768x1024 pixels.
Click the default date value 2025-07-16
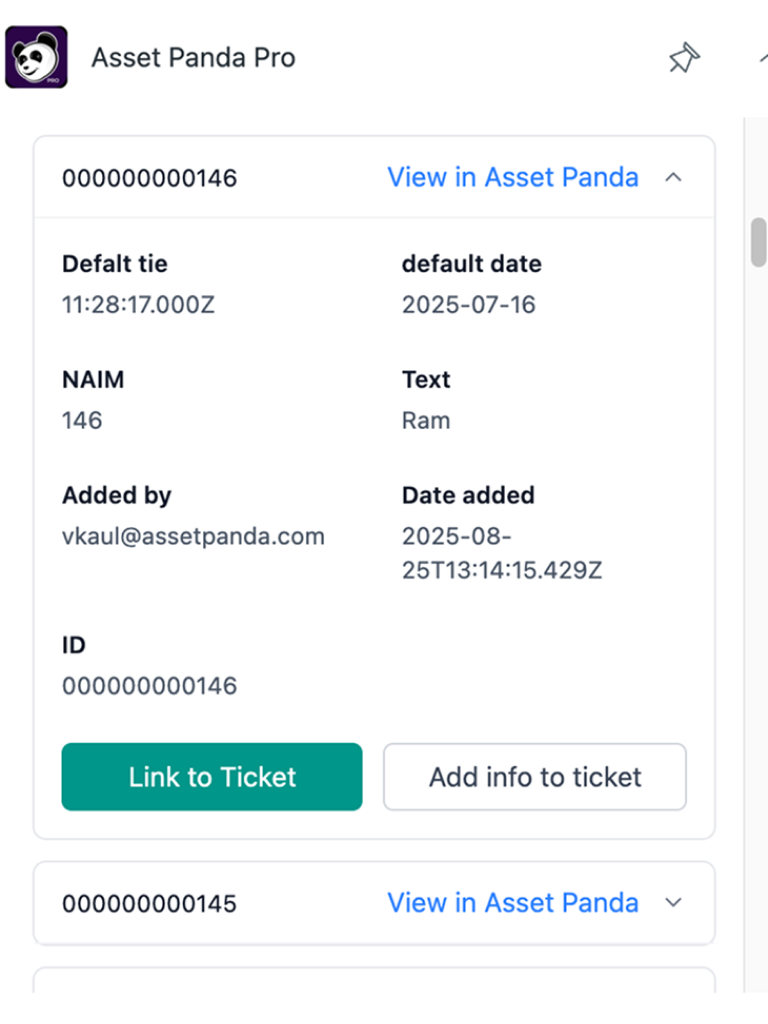pos(468,305)
